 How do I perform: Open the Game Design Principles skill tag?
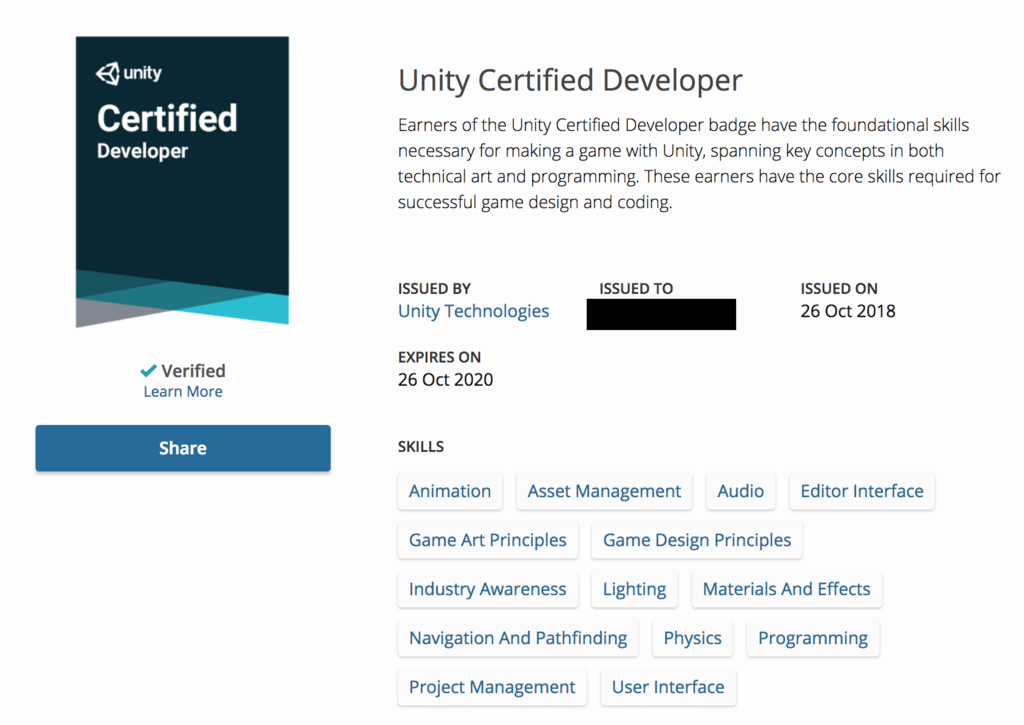pos(697,540)
